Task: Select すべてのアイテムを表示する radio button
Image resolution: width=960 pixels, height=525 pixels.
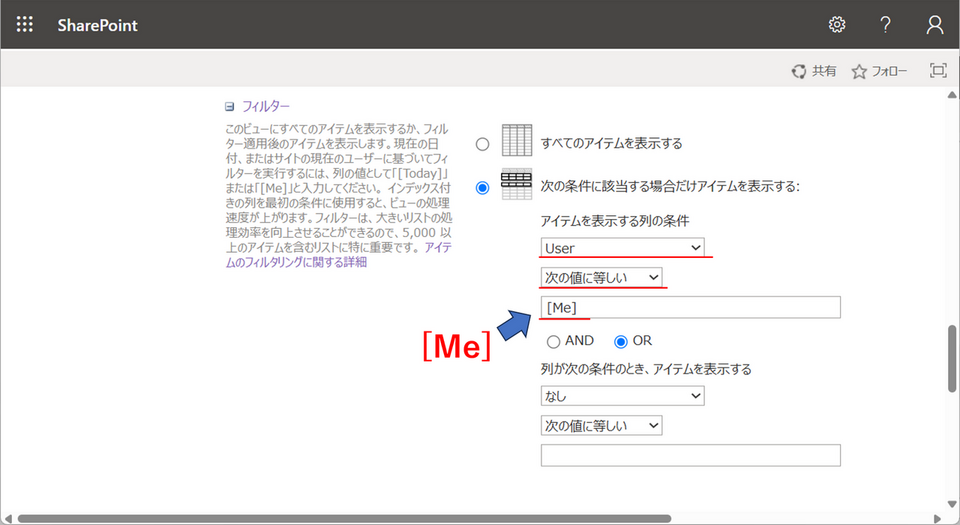Action: click(x=482, y=144)
